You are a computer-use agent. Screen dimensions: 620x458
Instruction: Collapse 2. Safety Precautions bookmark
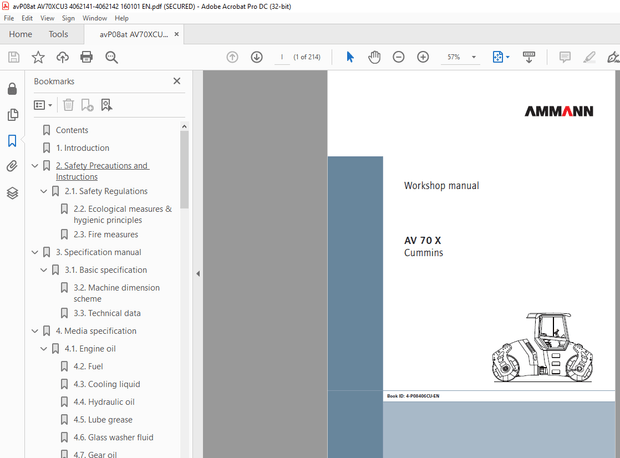pos(35,166)
